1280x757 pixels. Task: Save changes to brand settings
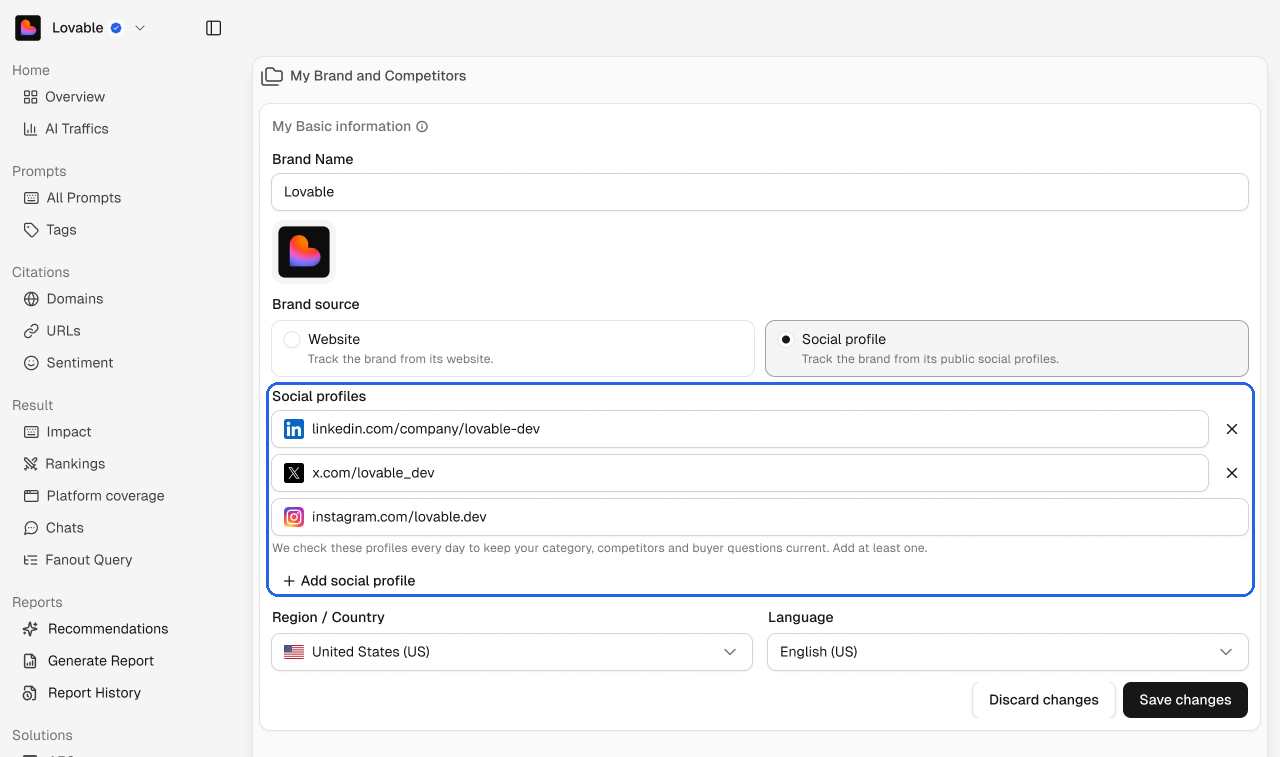(1185, 700)
